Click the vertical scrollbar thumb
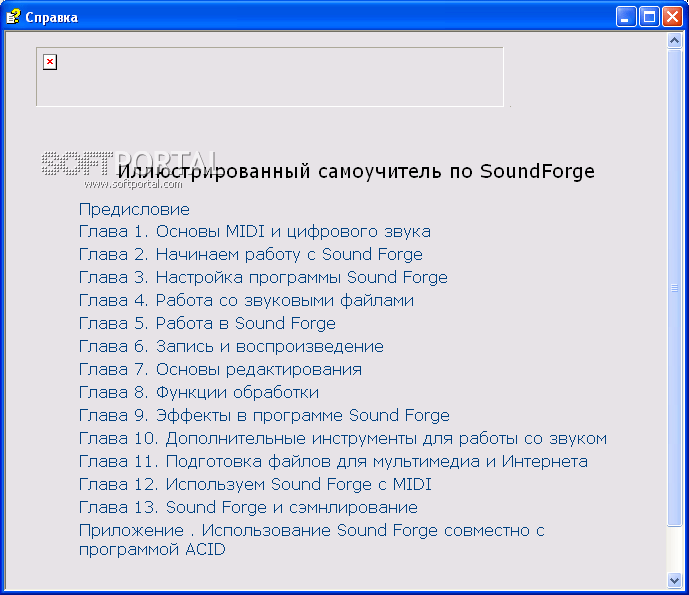689x595 pixels. (674, 288)
